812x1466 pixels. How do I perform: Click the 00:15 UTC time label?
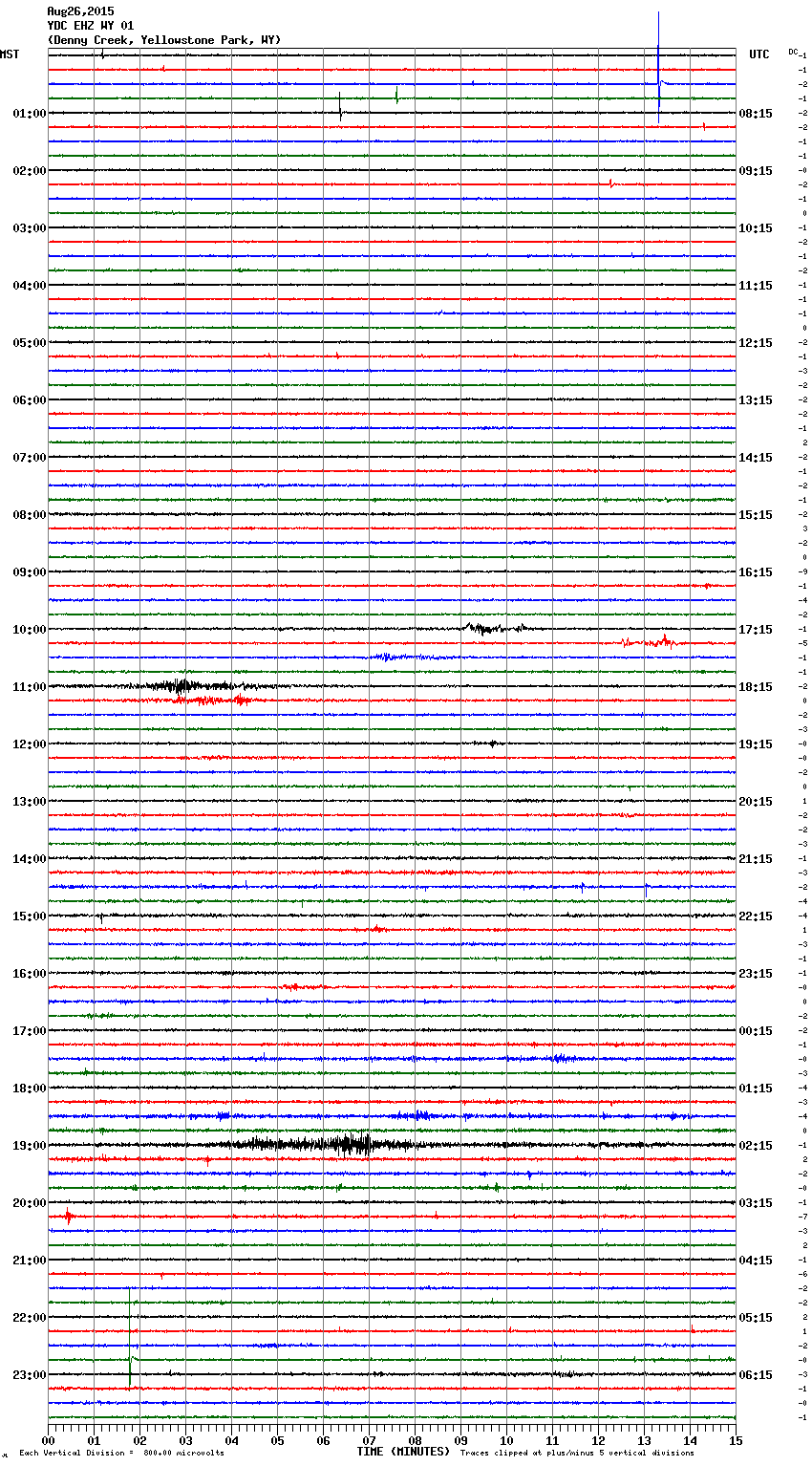pos(756,1031)
